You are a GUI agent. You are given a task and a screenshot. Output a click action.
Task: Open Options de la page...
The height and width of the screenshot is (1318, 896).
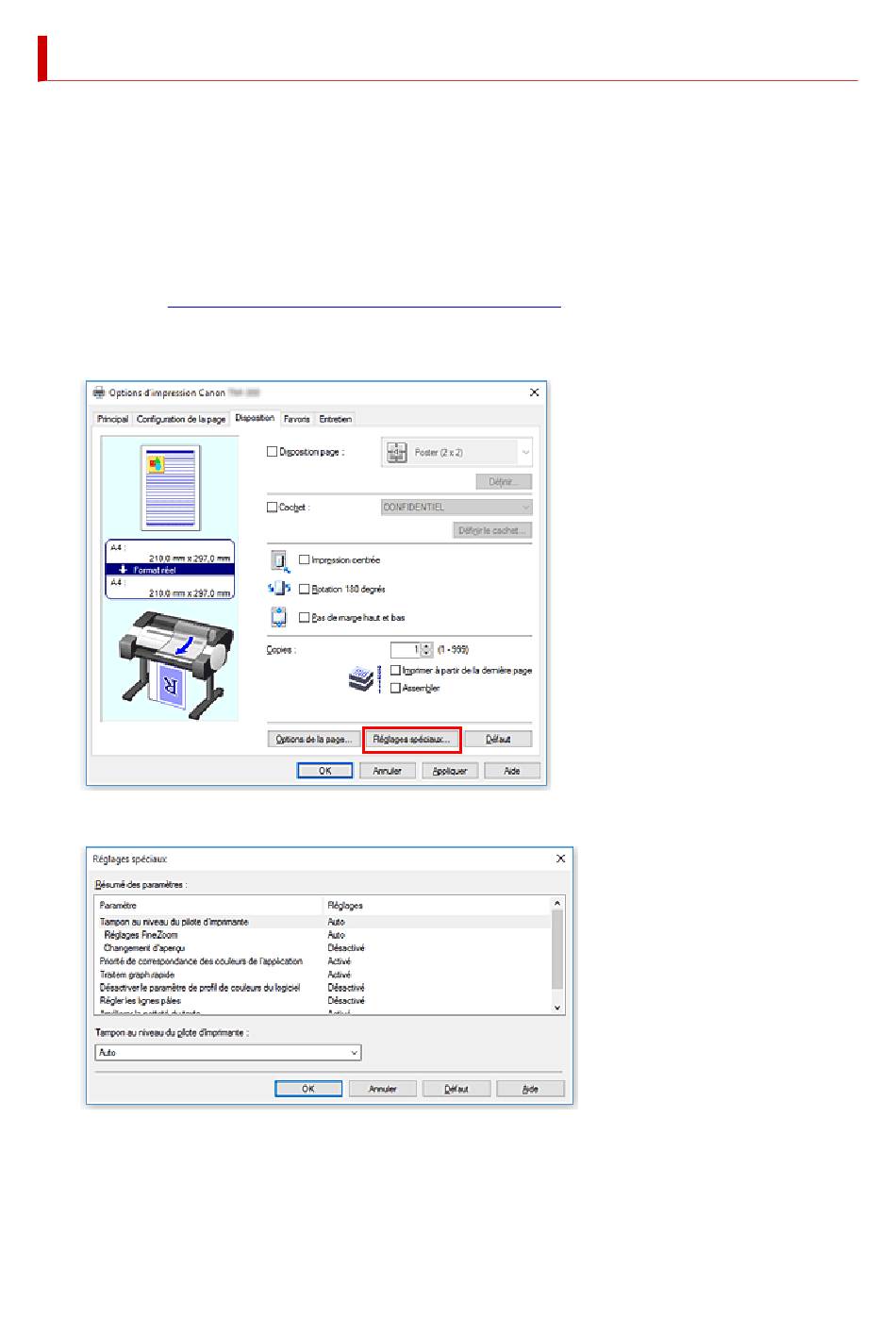[x=313, y=740]
